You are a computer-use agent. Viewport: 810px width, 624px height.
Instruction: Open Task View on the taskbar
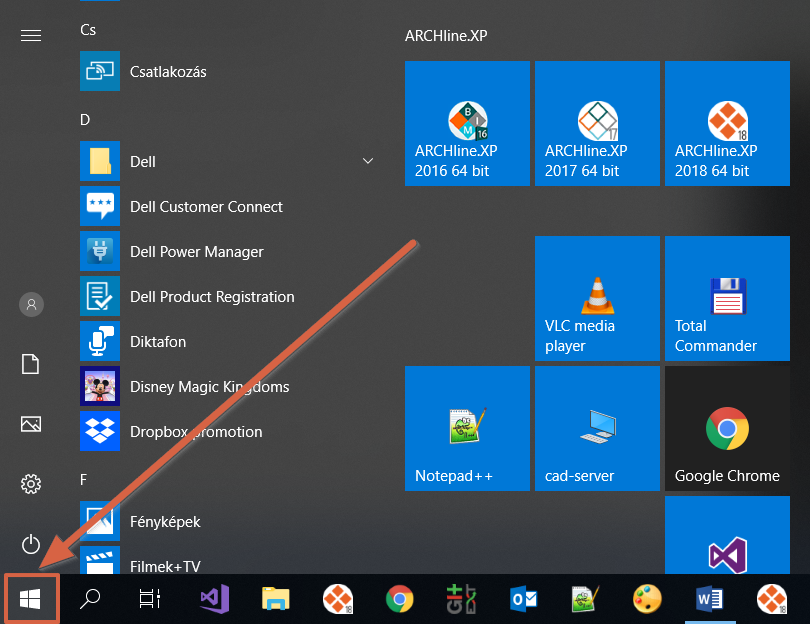[150, 599]
